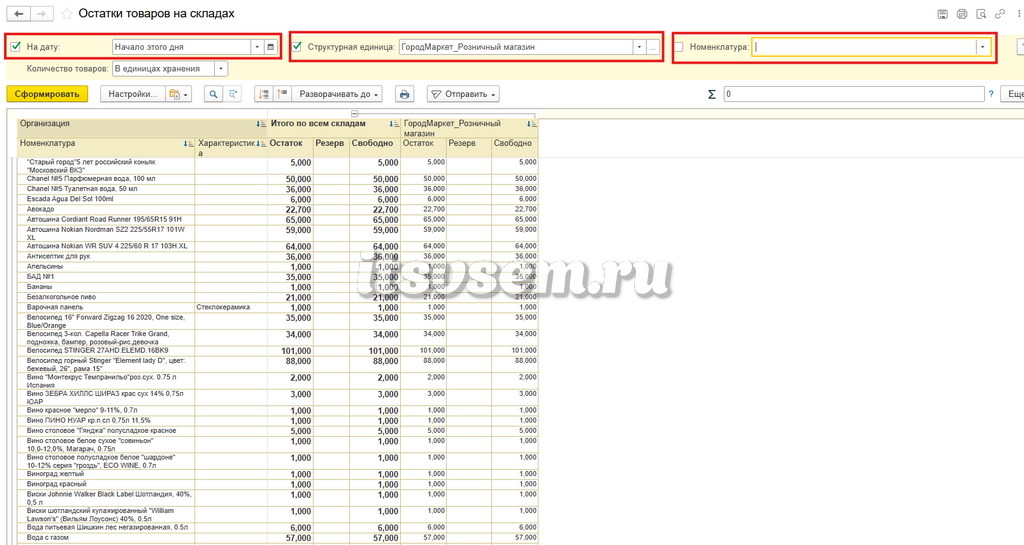Enable the Номенклатура filter checkbox
Screen dimensions: 1024x545
[679, 47]
